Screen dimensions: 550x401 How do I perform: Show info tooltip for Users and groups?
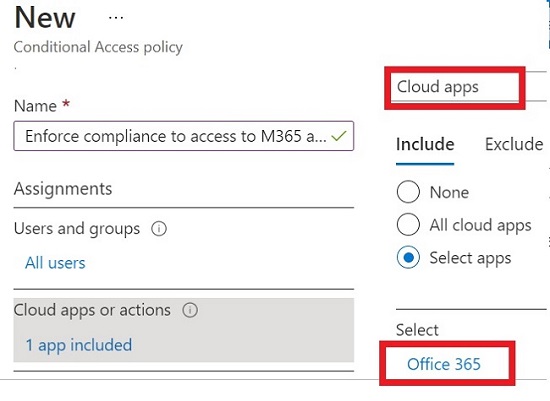point(159,229)
